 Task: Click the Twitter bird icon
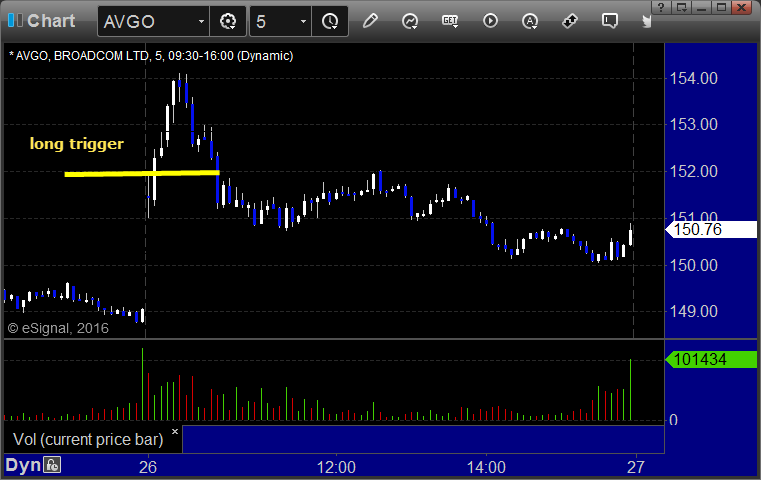pyautogui.click(x=646, y=21)
